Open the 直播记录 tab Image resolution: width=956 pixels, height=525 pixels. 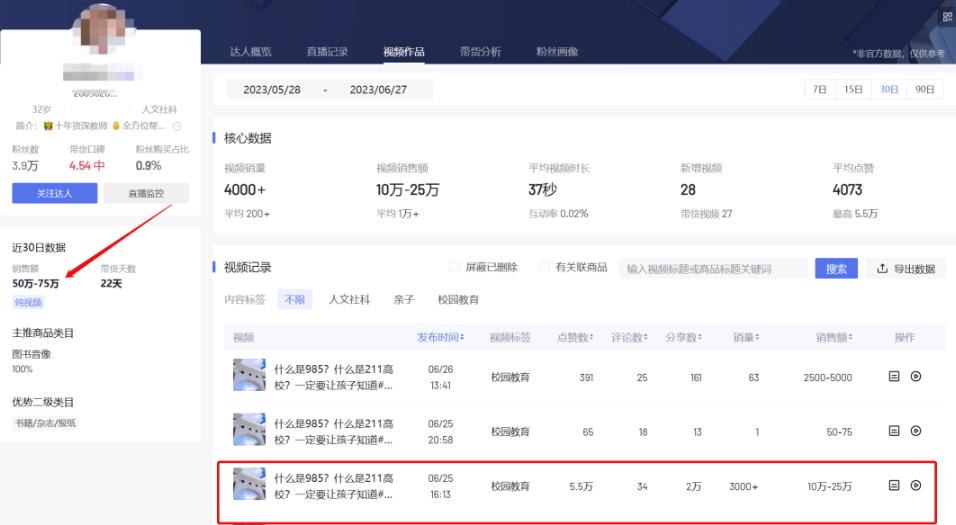click(326, 52)
